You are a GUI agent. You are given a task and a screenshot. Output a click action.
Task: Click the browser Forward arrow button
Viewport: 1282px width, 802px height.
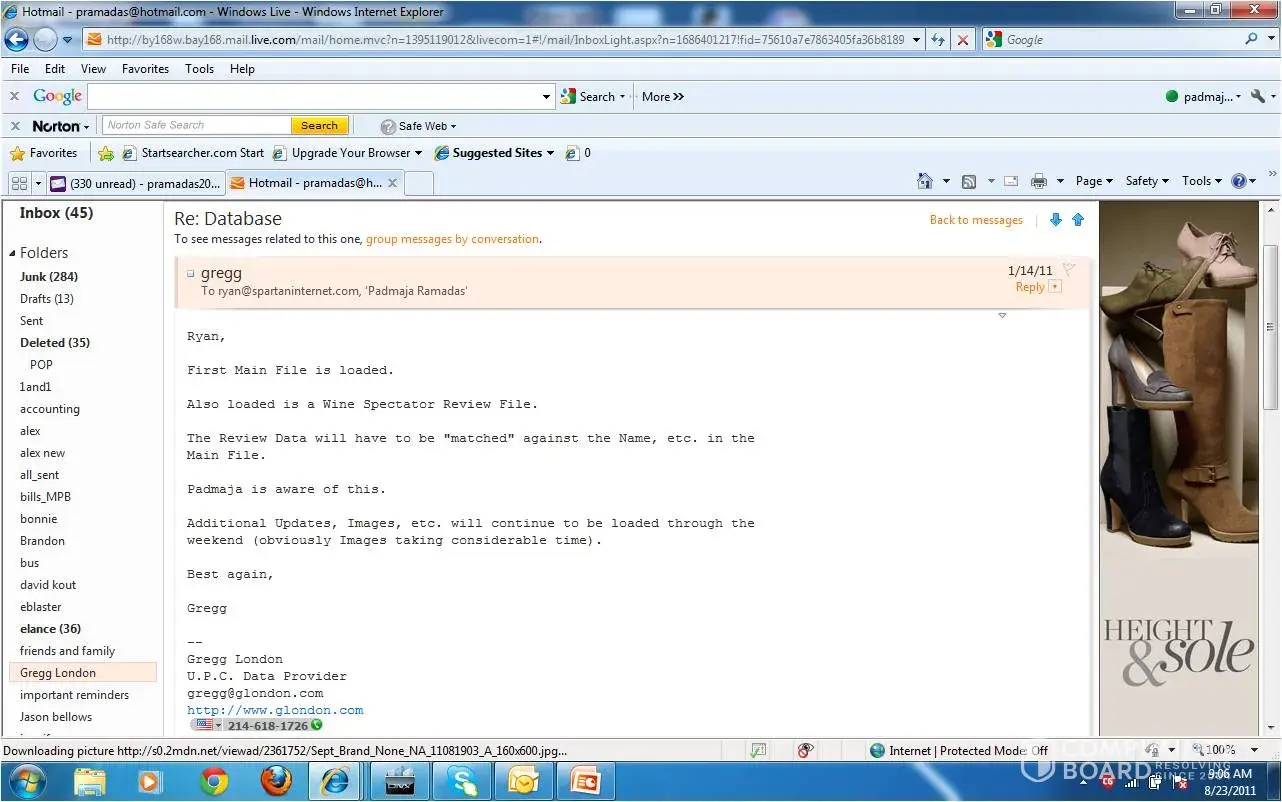pos(45,40)
